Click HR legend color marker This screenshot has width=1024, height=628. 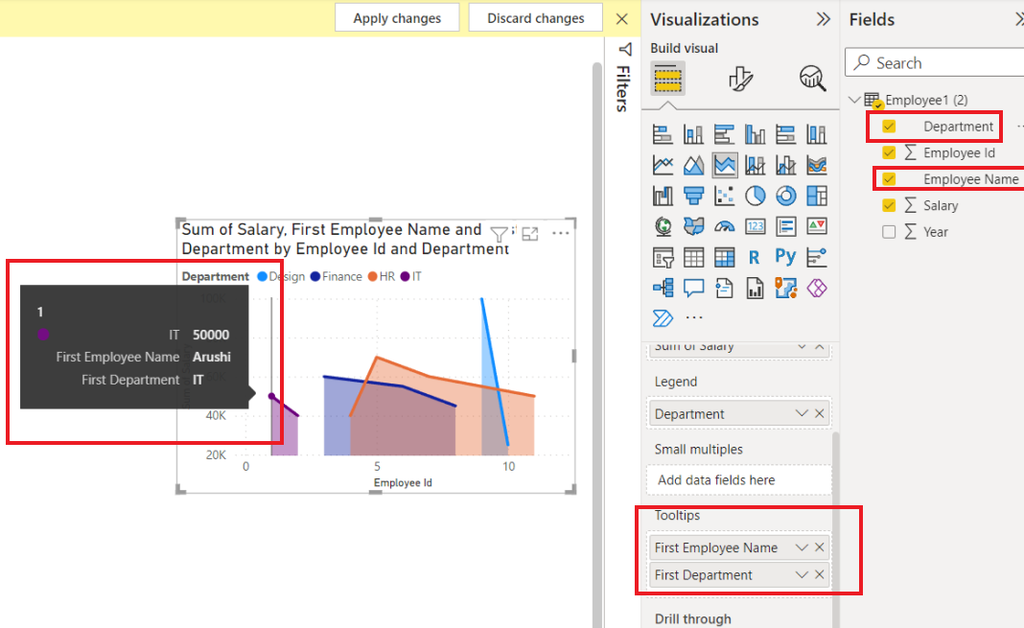pos(373,277)
